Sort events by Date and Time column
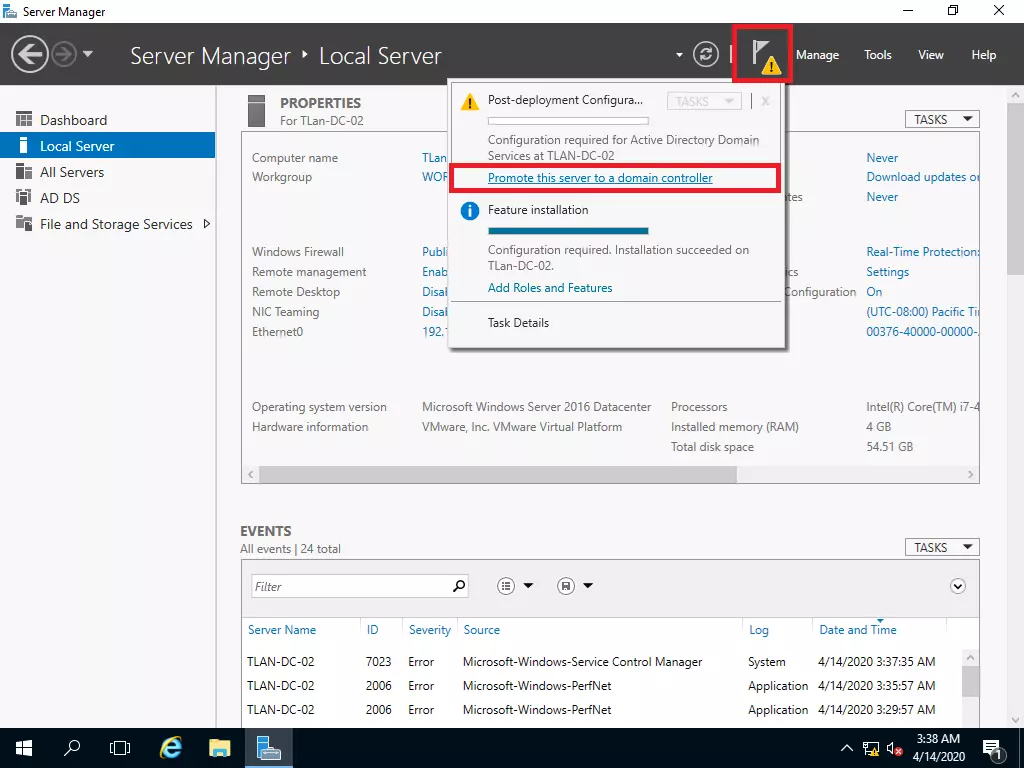This screenshot has height=768, width=1024. 857,630
